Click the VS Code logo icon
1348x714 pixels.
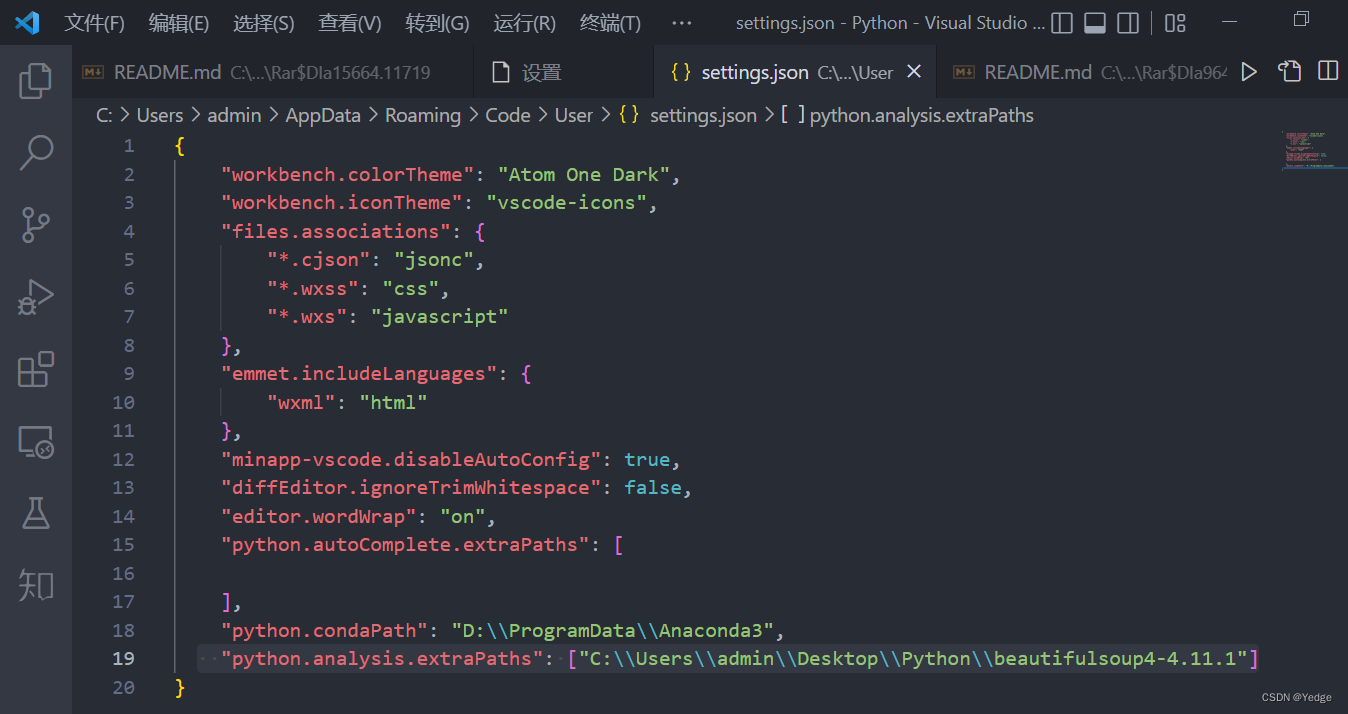click(x=27, y=22)
